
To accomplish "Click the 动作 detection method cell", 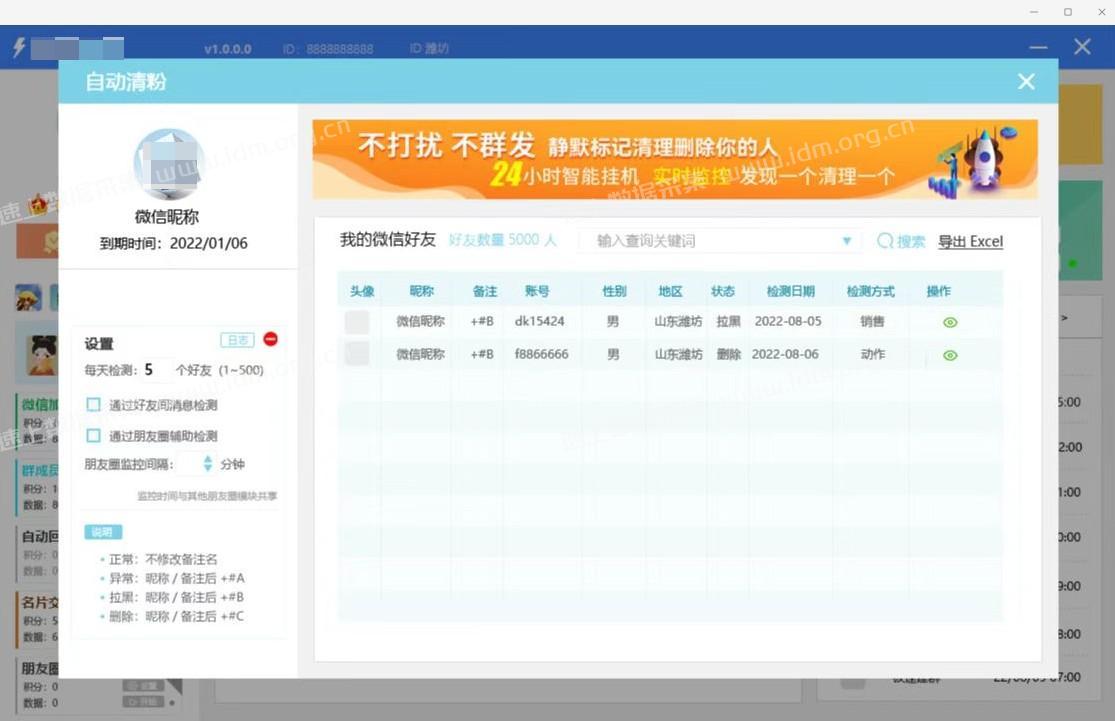I will pos(873,354).
